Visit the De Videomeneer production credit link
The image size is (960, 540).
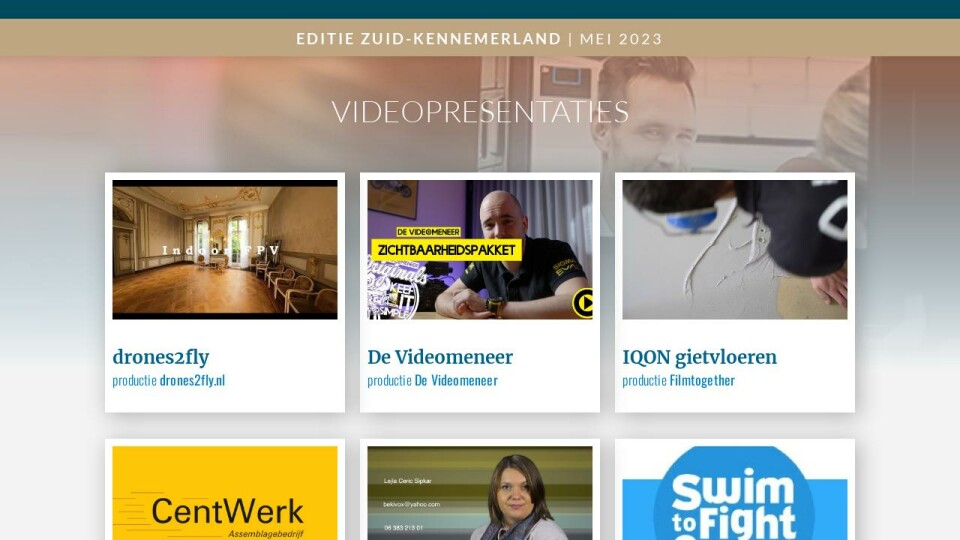point(456,380)
